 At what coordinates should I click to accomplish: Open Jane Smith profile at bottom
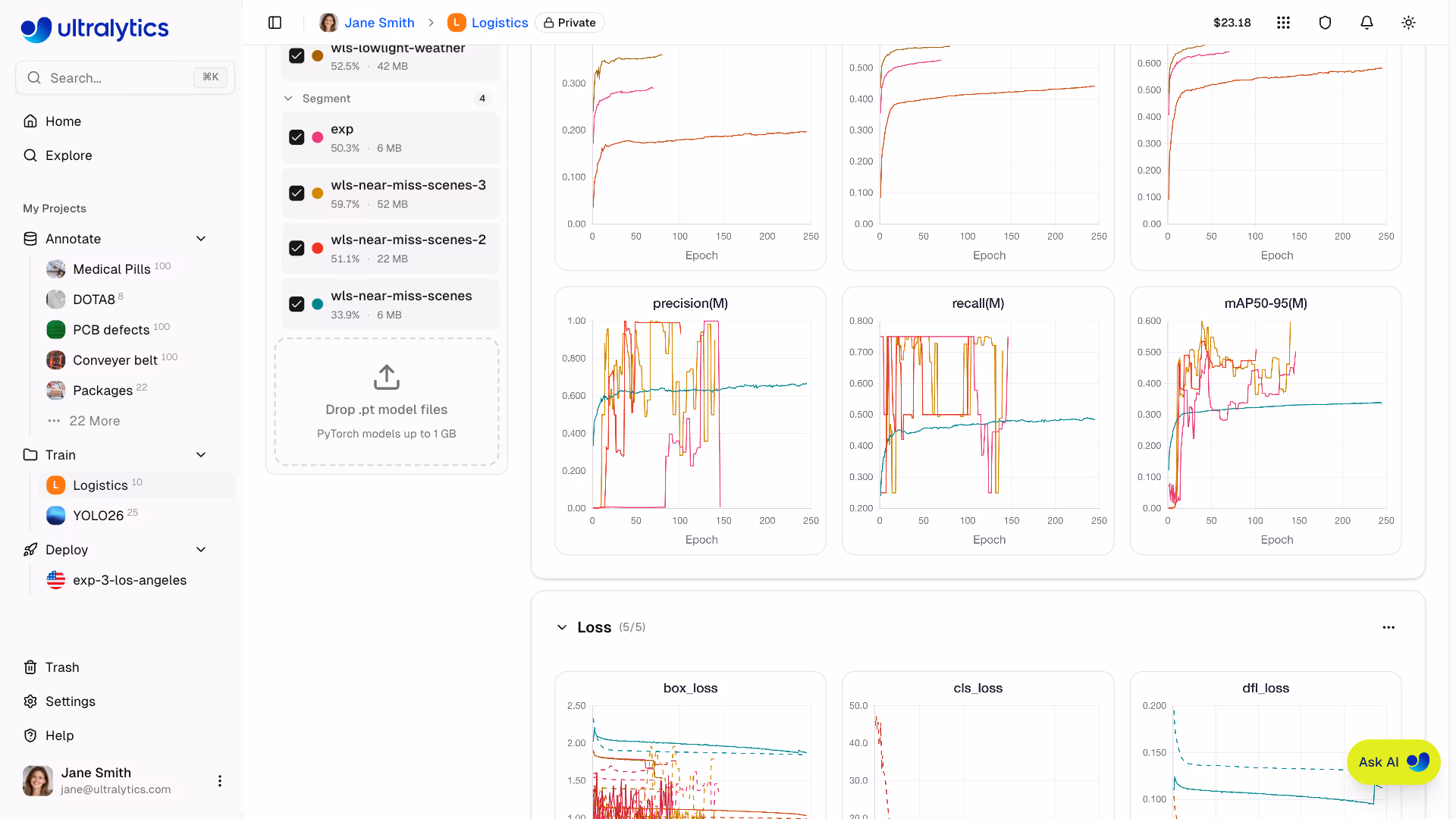point(114,780)
